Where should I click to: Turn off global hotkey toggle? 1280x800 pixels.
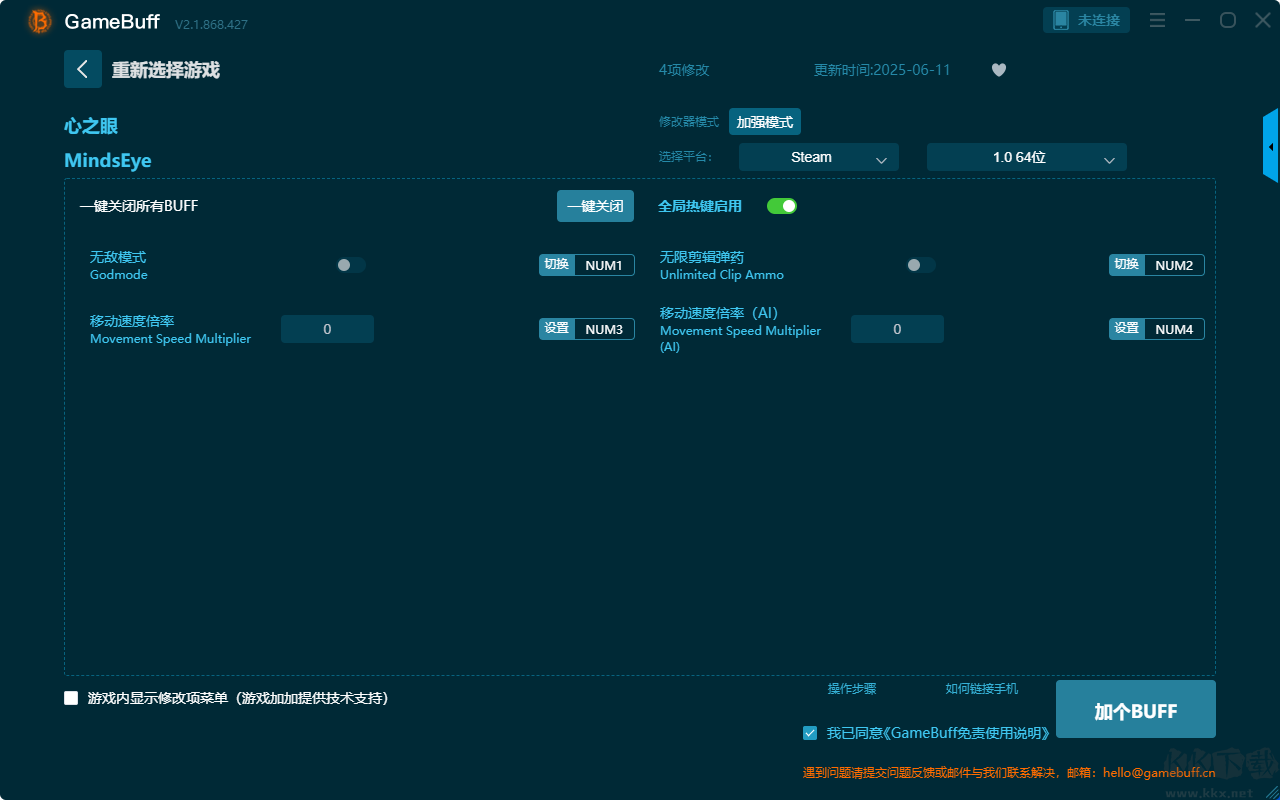[781, 206]
